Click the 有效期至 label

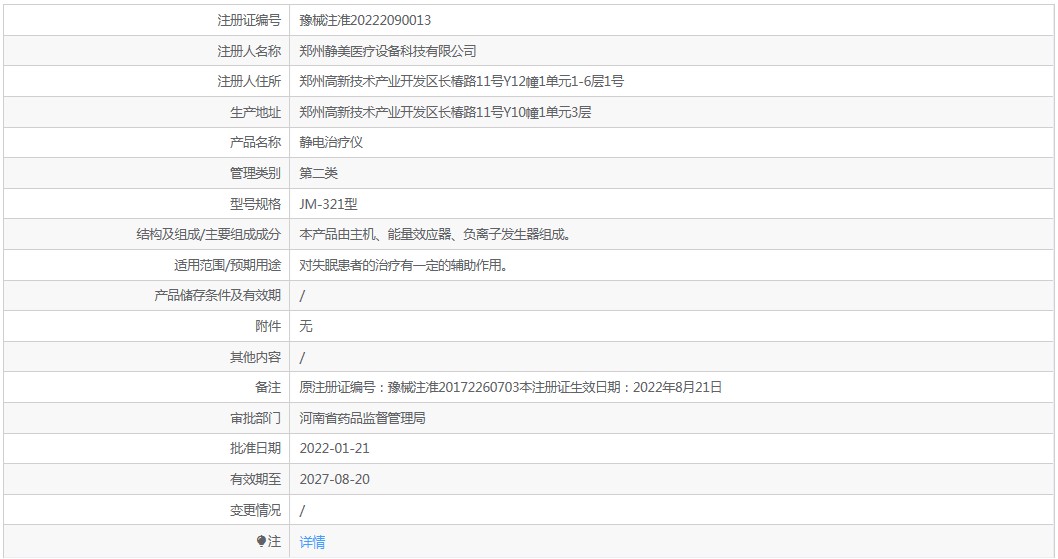(x=255, y=479)
